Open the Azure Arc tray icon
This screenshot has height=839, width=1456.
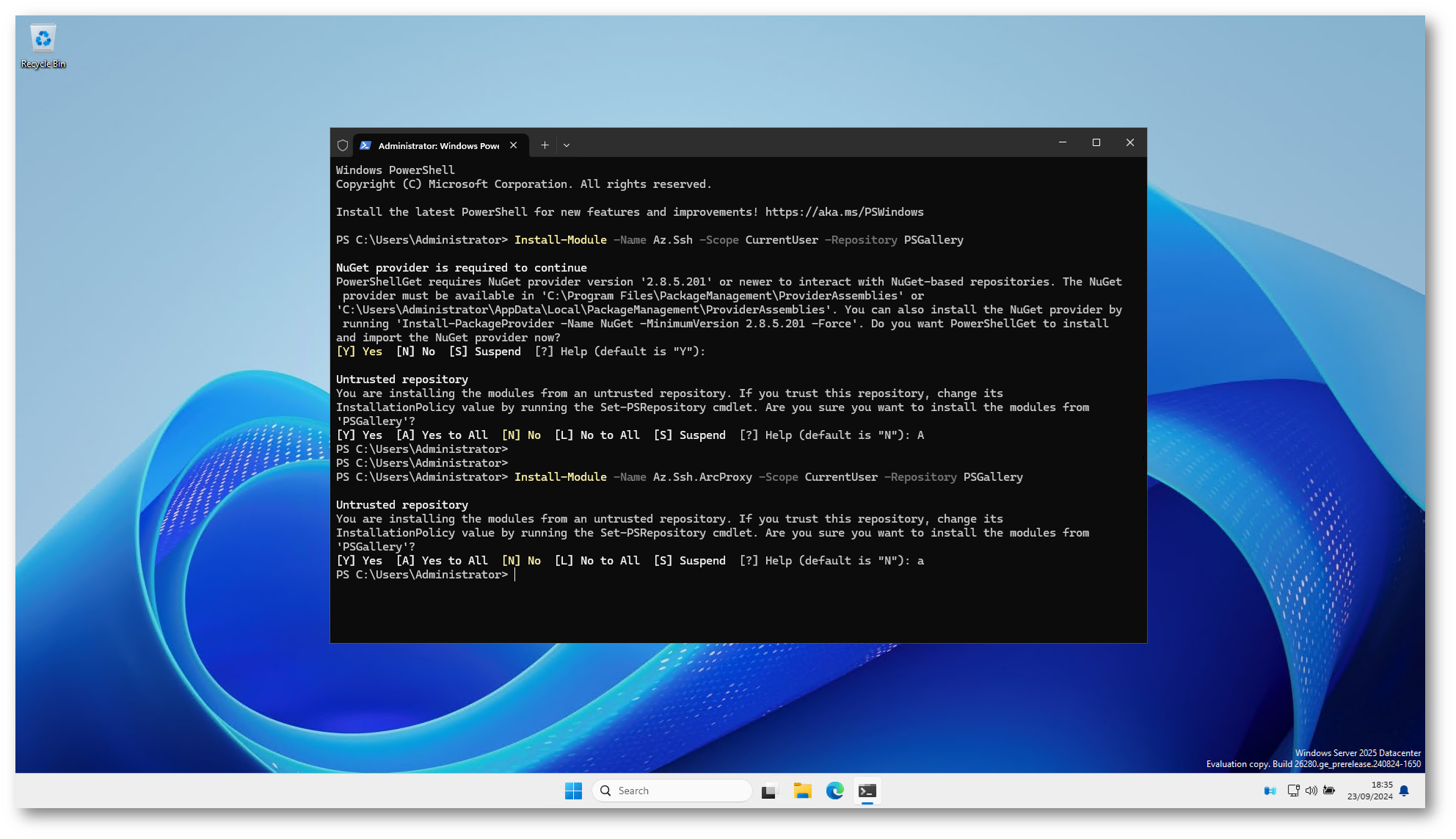click(x=1270, y=791)
